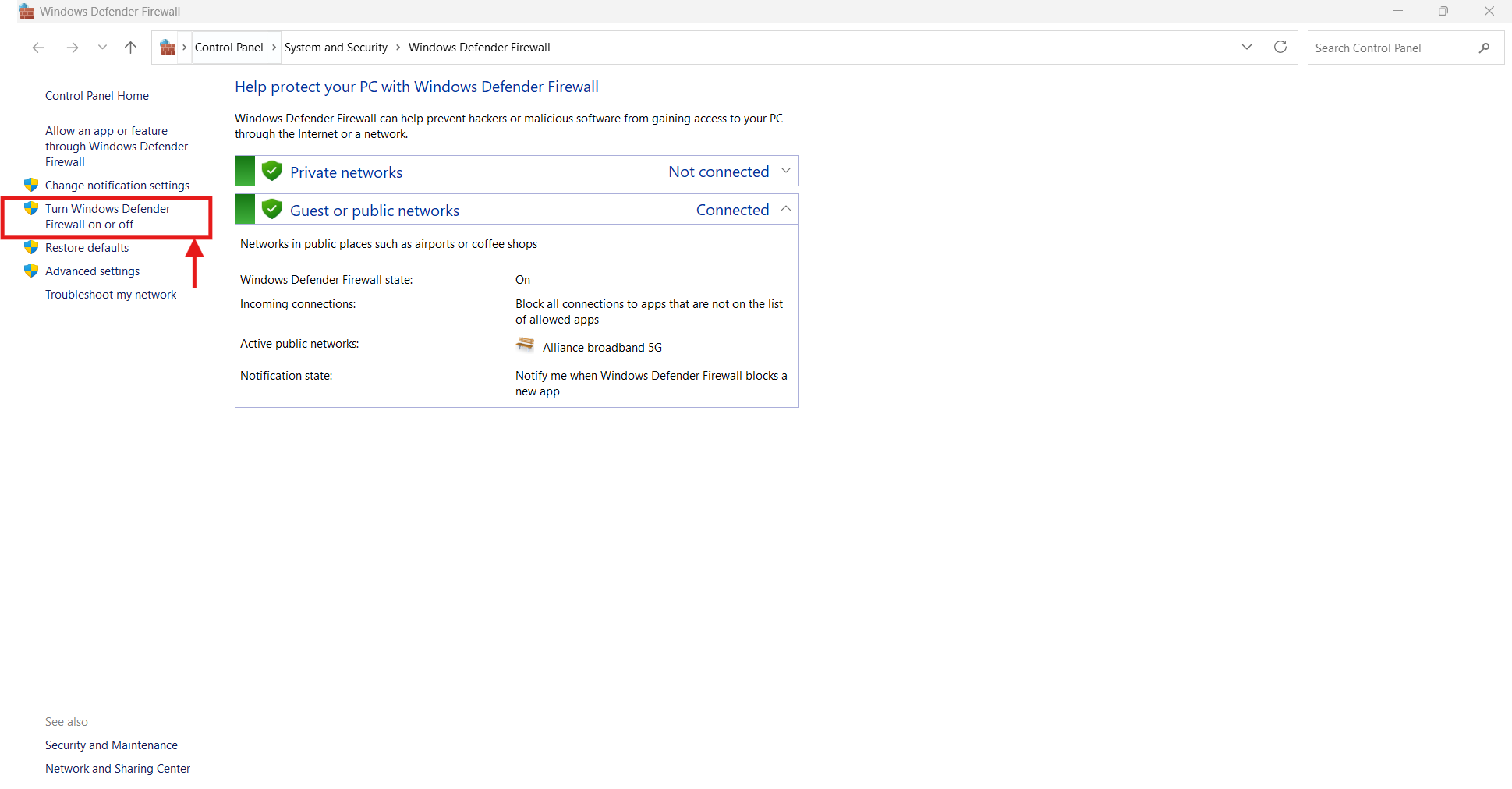This screenshot has width=1512, height=789.
Task: Click shield icon beside Turn Windows Defender Firewall
Action: (x=31, y=208)
